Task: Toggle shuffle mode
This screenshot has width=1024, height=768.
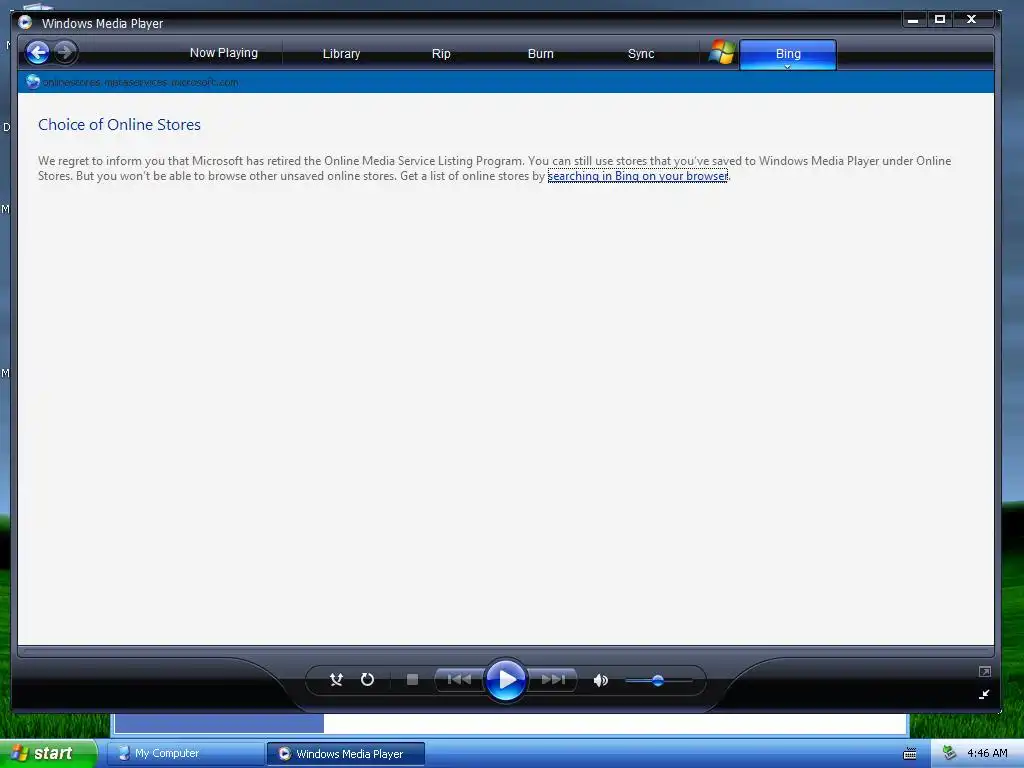Action: click(x=336, y=680)
